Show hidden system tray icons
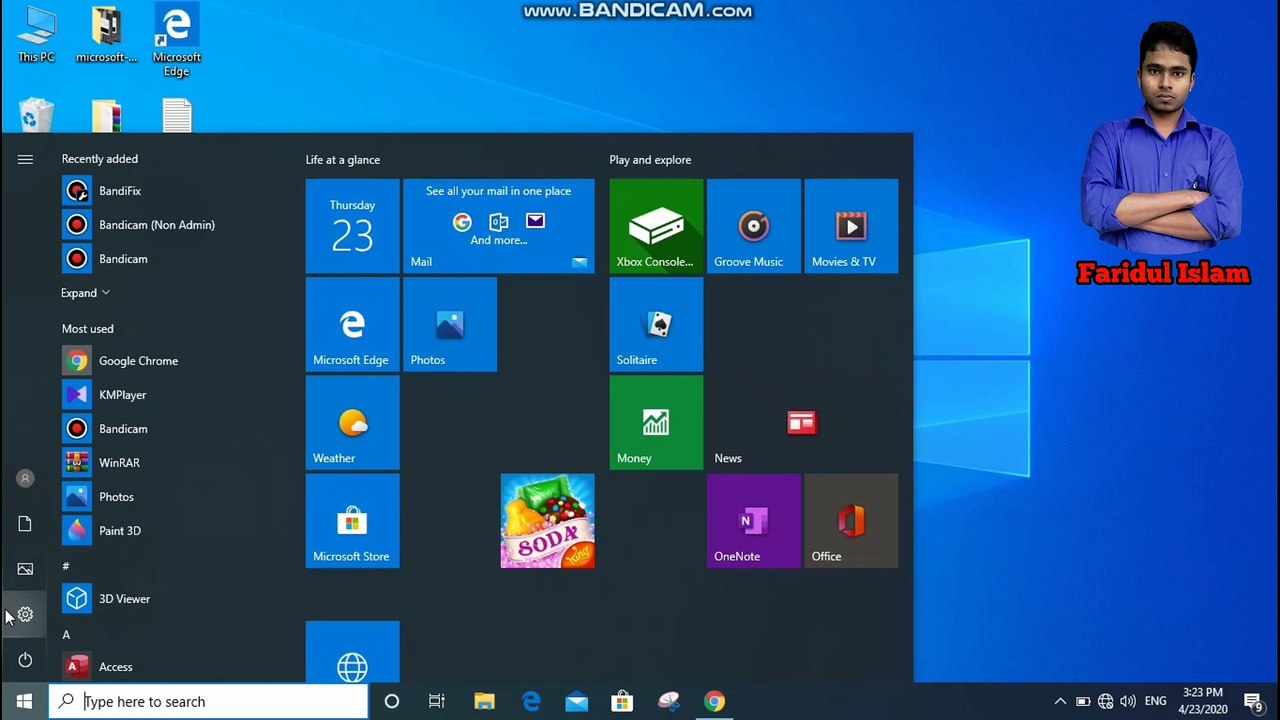The width and height of the screenshot is (1280, 720). tap(1060, 701)
